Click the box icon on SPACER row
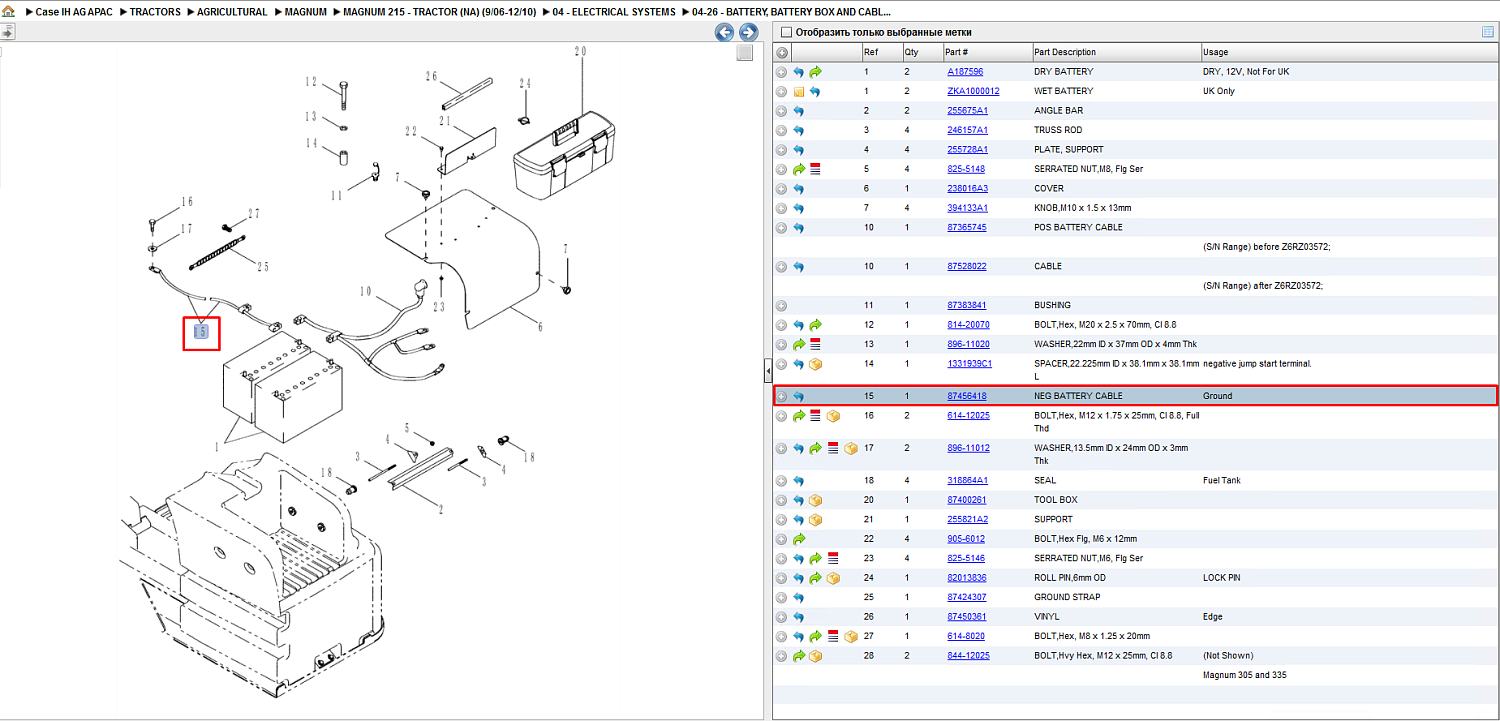The width and height of the screenshot is (1500, 721). click(x=816, y=364)
